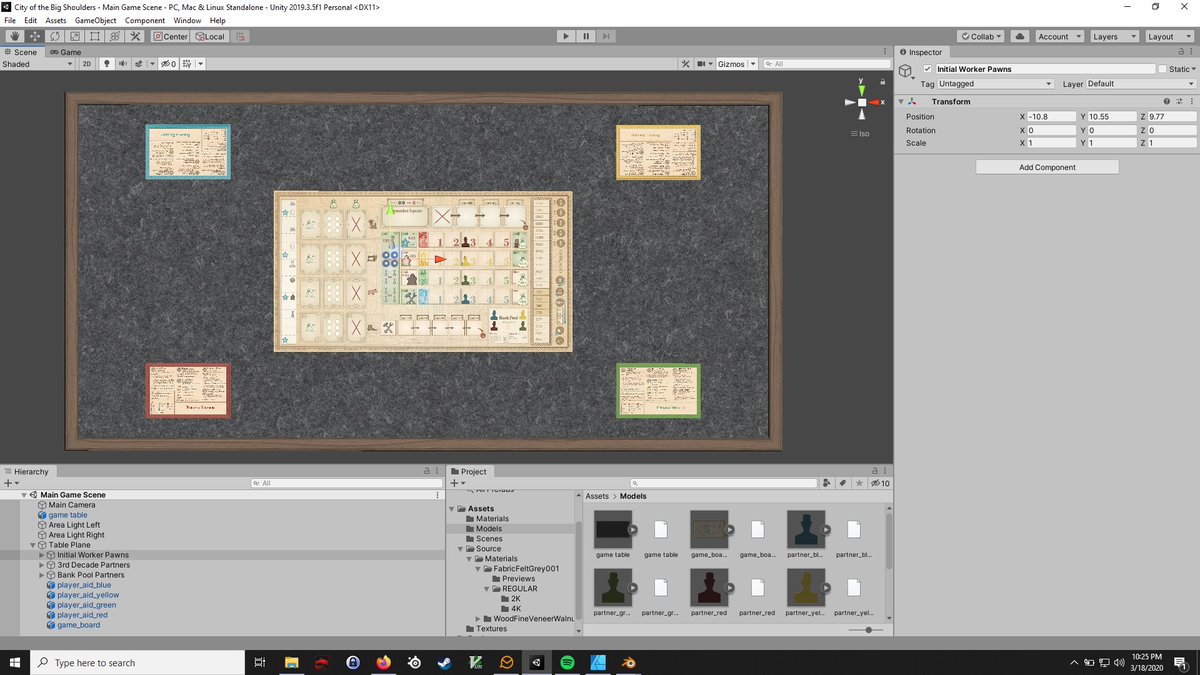Open the Window menu
The height and width of the screenshot is (675, 1200).
pyautogui.click(x=187, y=20)
